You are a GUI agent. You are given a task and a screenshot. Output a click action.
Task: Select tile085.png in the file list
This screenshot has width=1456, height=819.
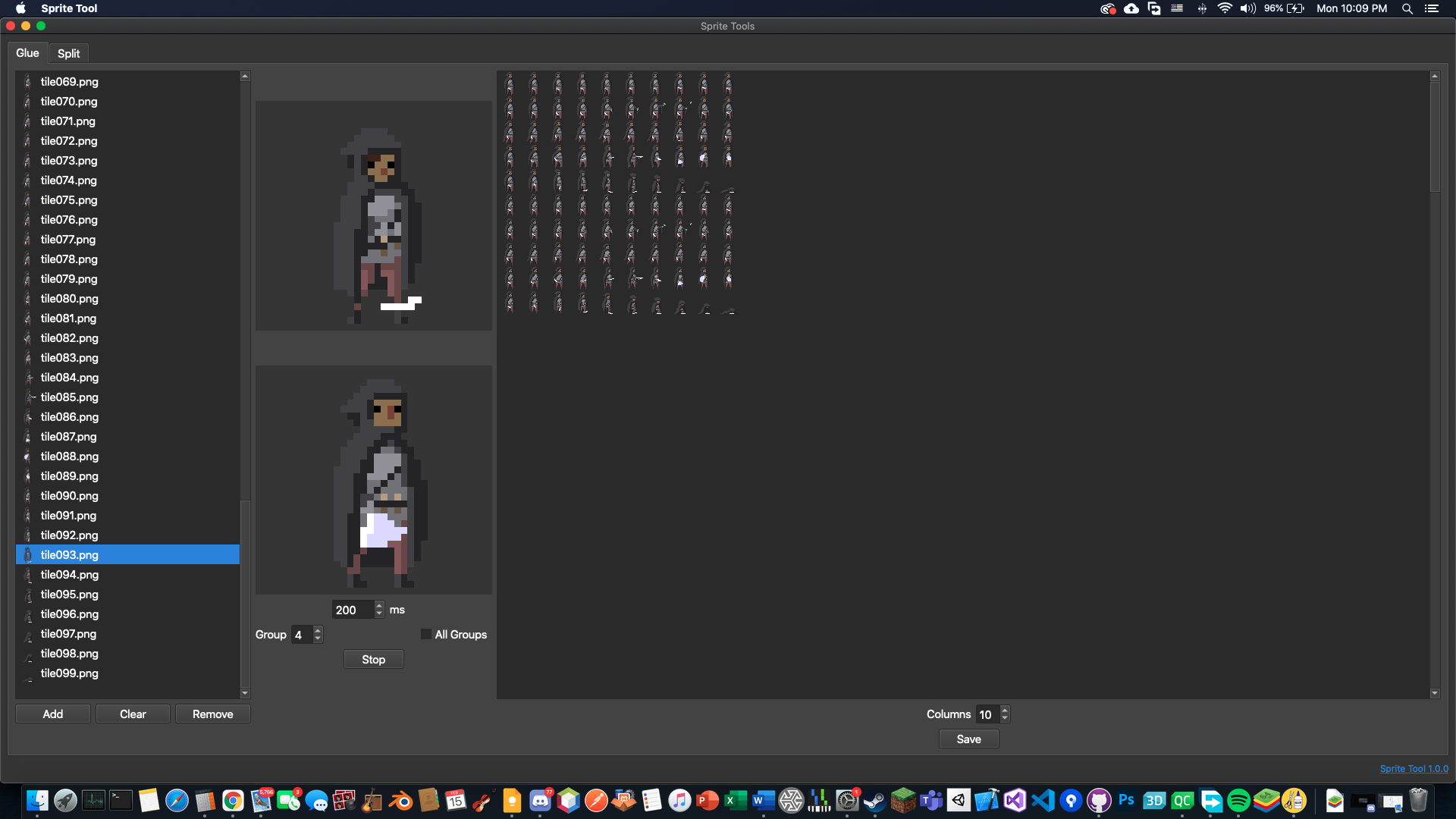70,397
